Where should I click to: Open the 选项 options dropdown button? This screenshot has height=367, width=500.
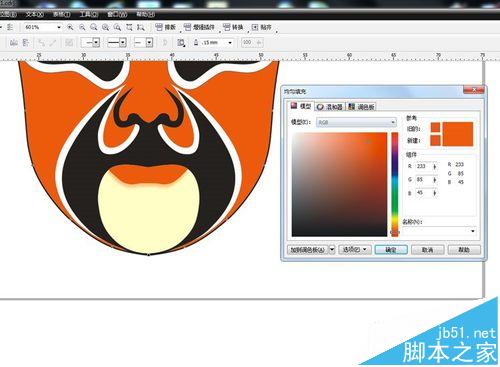coord(355,250)
